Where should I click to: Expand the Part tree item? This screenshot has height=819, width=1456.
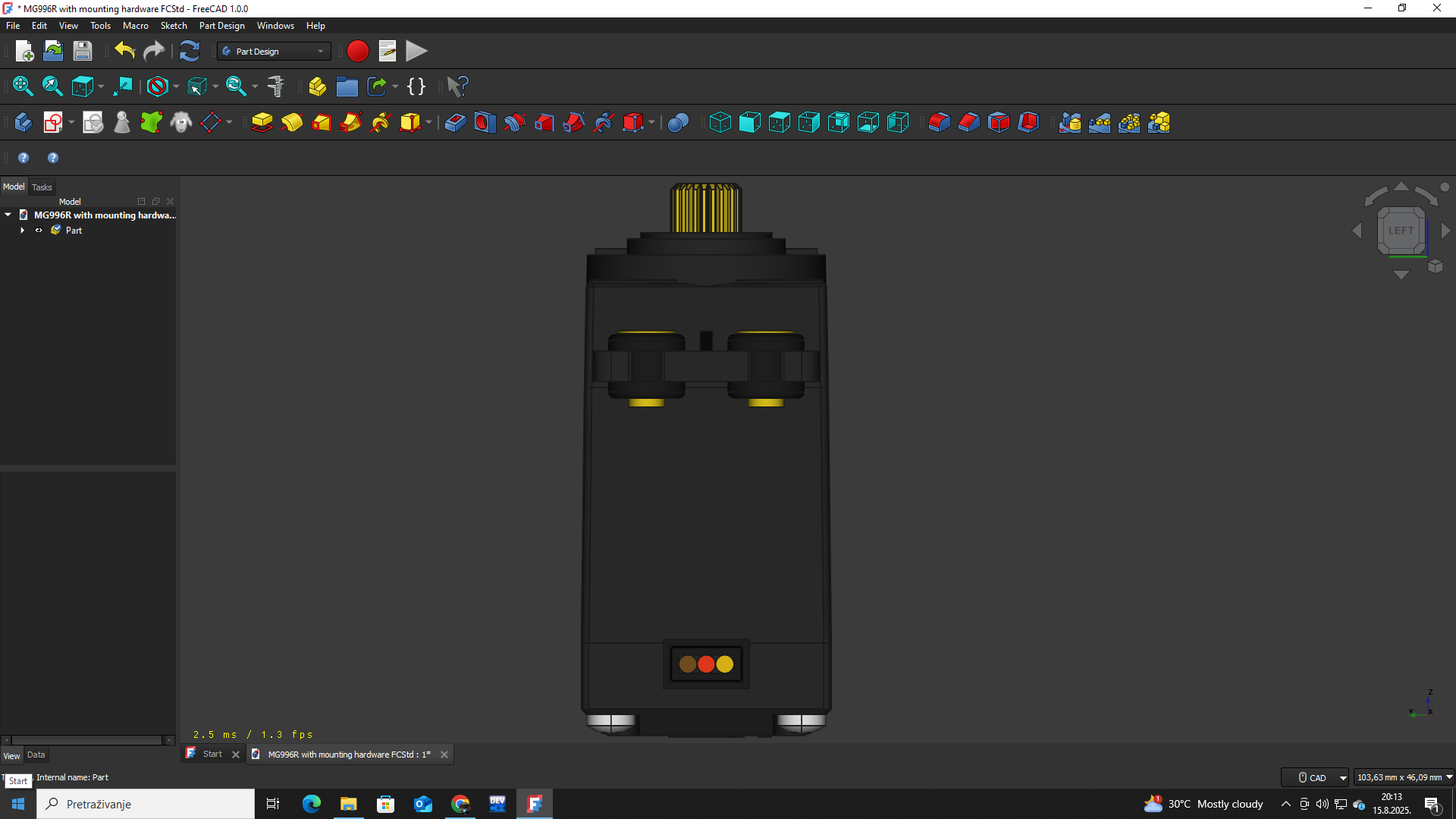(23, 231)
